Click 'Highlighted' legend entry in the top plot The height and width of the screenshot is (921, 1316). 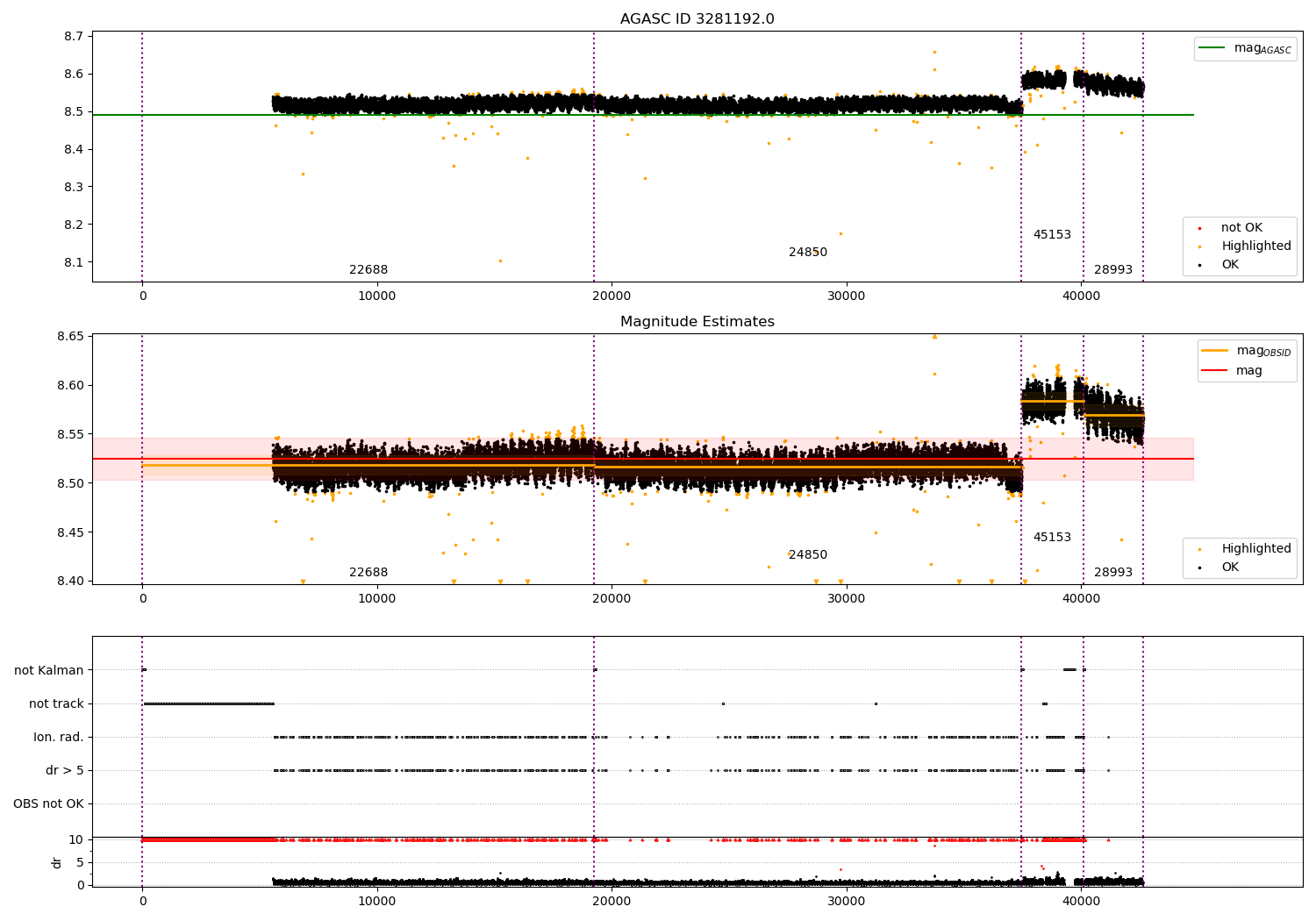tap(1245, 246)
